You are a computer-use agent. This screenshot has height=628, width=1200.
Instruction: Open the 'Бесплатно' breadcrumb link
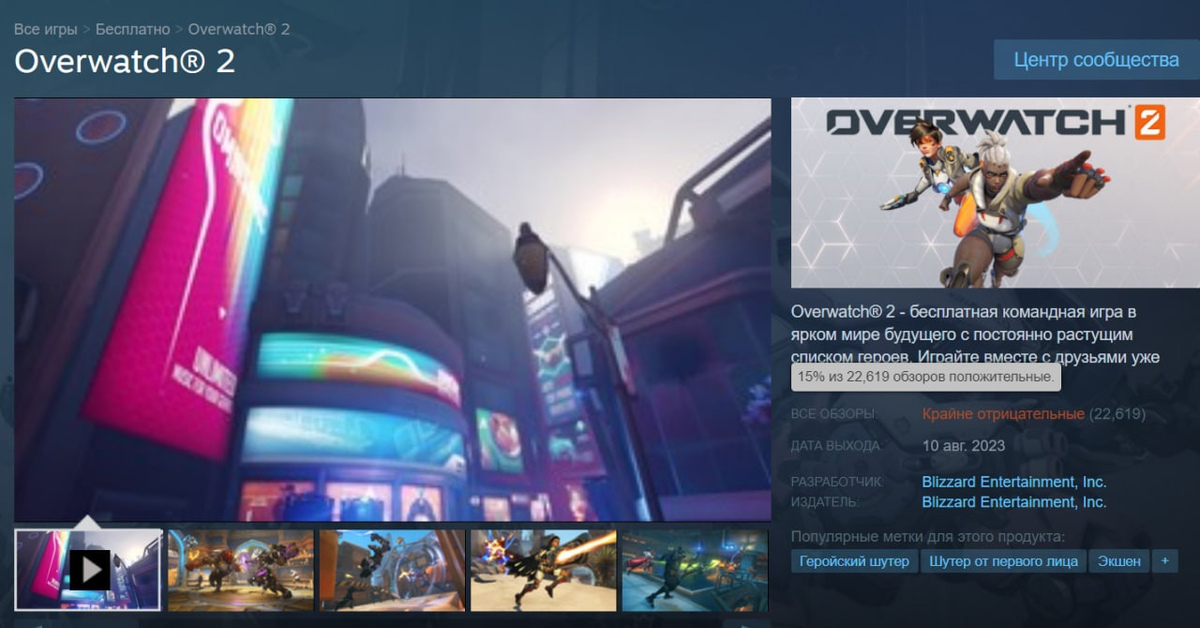click(132, 29)
